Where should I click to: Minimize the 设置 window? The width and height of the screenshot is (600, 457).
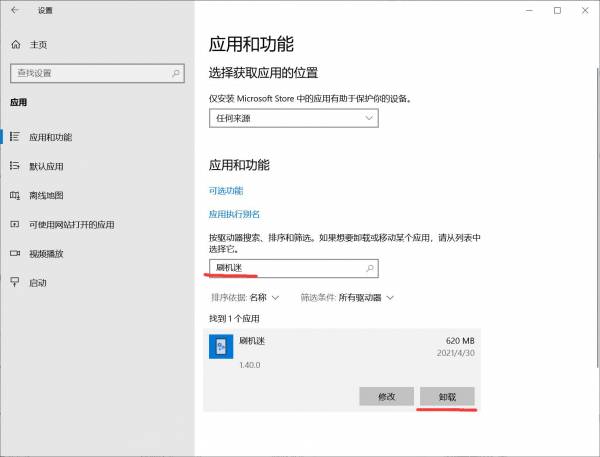(530, 10)
